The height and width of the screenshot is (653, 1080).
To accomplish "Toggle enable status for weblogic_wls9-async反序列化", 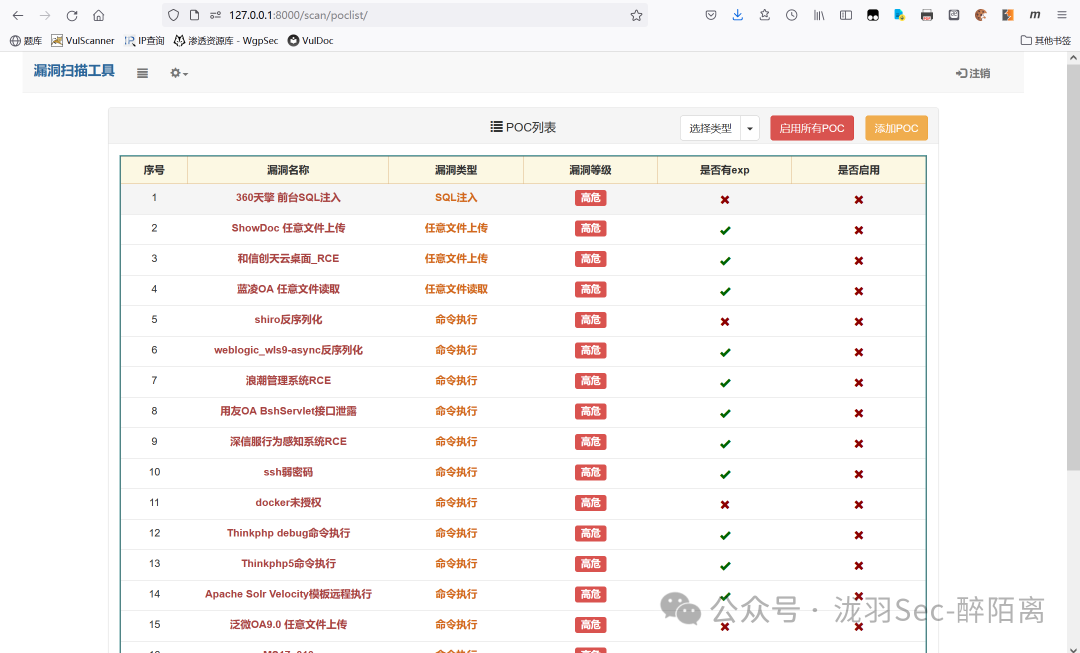I will 858,352.
